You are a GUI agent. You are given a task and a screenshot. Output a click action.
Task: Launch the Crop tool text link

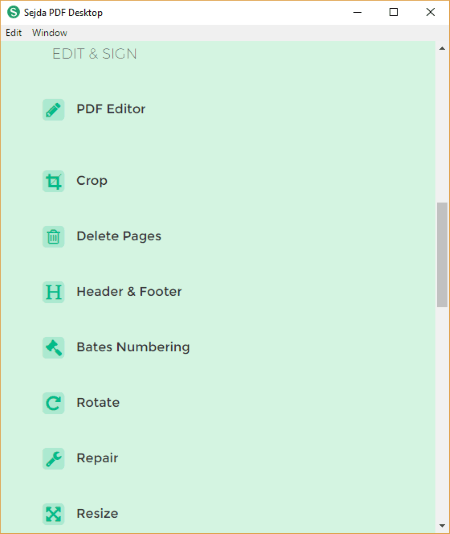tap(92, 181)
